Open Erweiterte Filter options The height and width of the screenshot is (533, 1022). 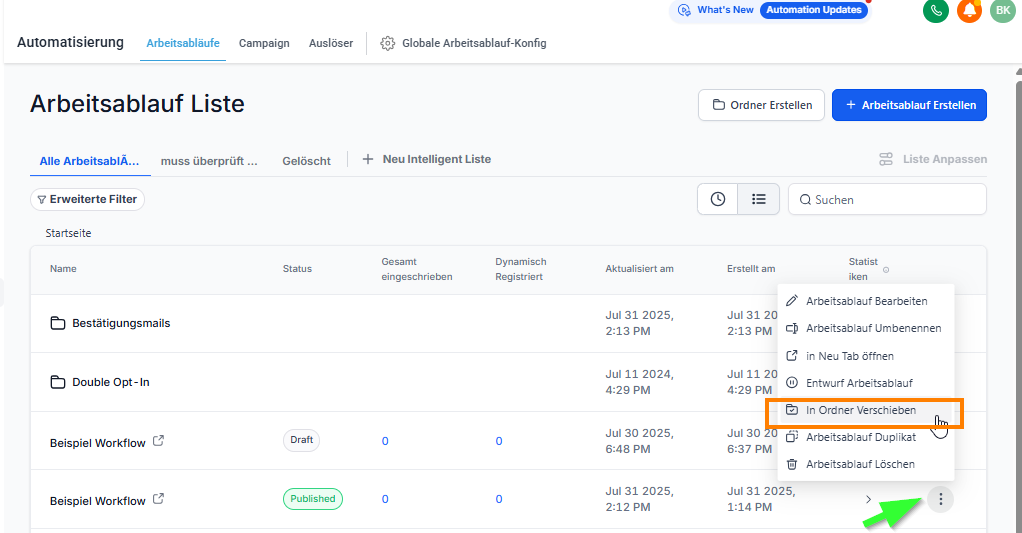pos(87,199)
